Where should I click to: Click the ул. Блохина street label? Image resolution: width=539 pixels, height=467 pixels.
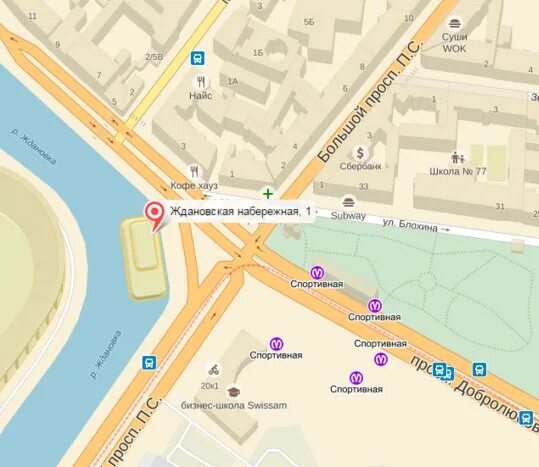(410, 225)
